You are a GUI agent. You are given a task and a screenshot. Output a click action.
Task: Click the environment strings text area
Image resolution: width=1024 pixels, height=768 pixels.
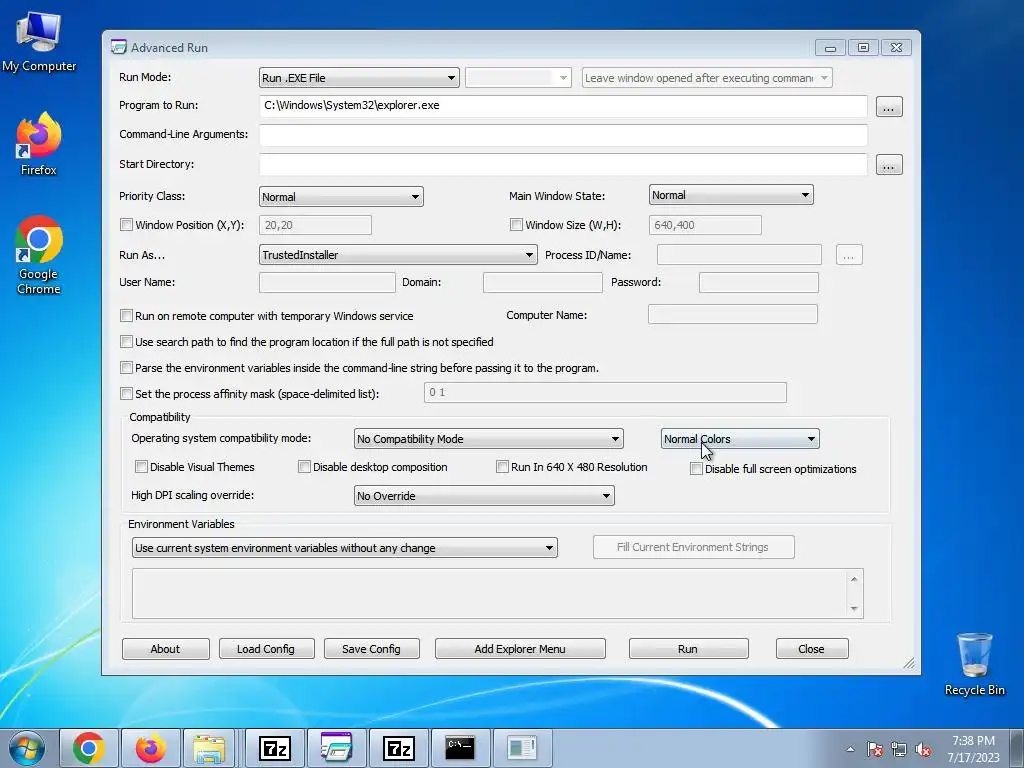(490, 593)
